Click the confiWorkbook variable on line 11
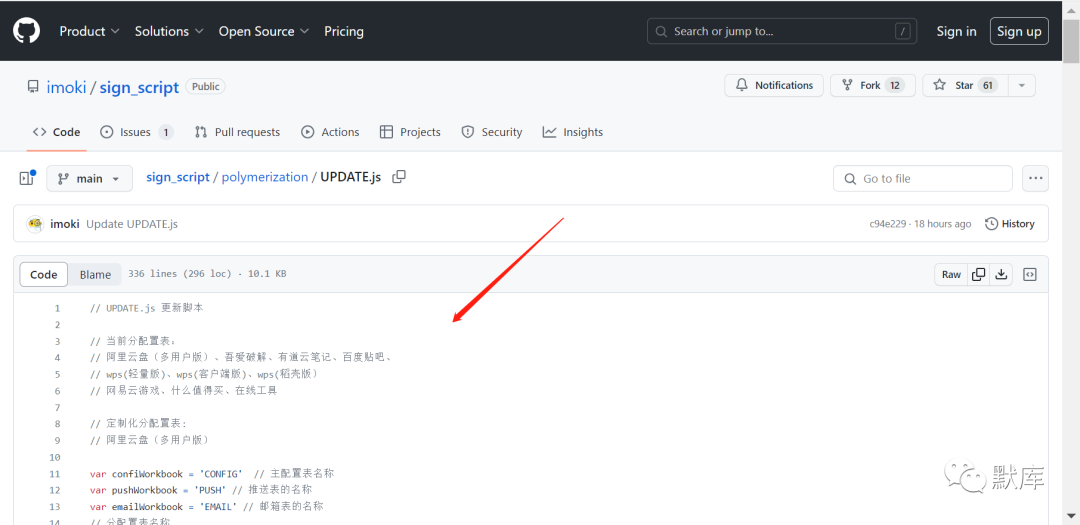 (147, 473)
